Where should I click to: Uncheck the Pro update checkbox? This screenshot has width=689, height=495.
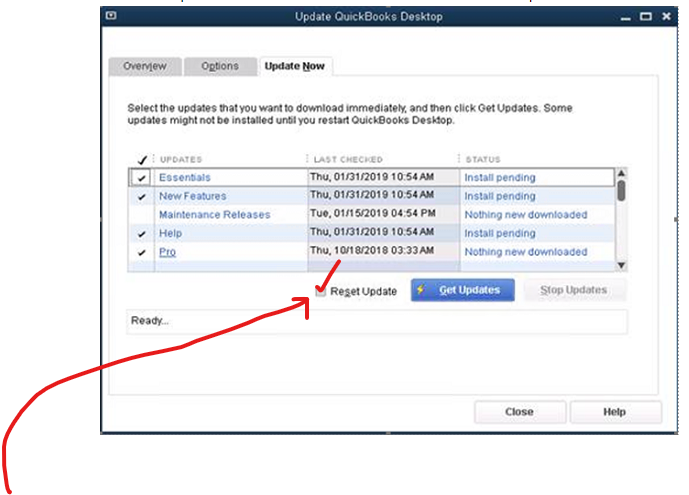[x=141, y=253]
